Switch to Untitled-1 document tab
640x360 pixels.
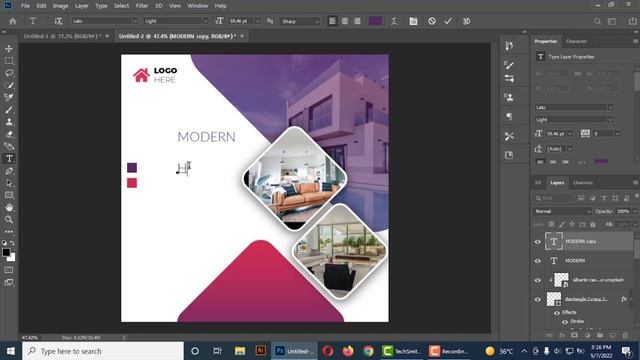pyautogui.click(x=62, y=36)
